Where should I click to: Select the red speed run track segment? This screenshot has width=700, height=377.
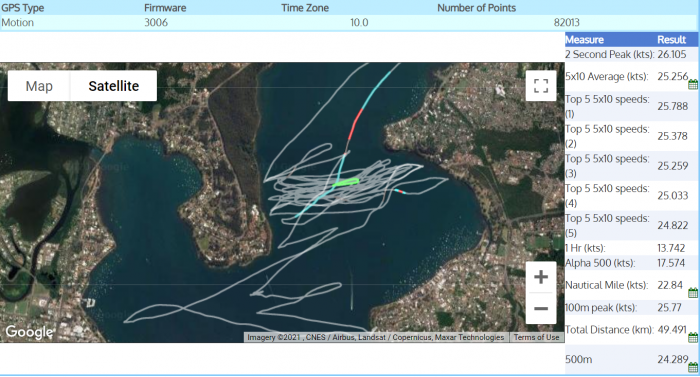coord(356,125)
